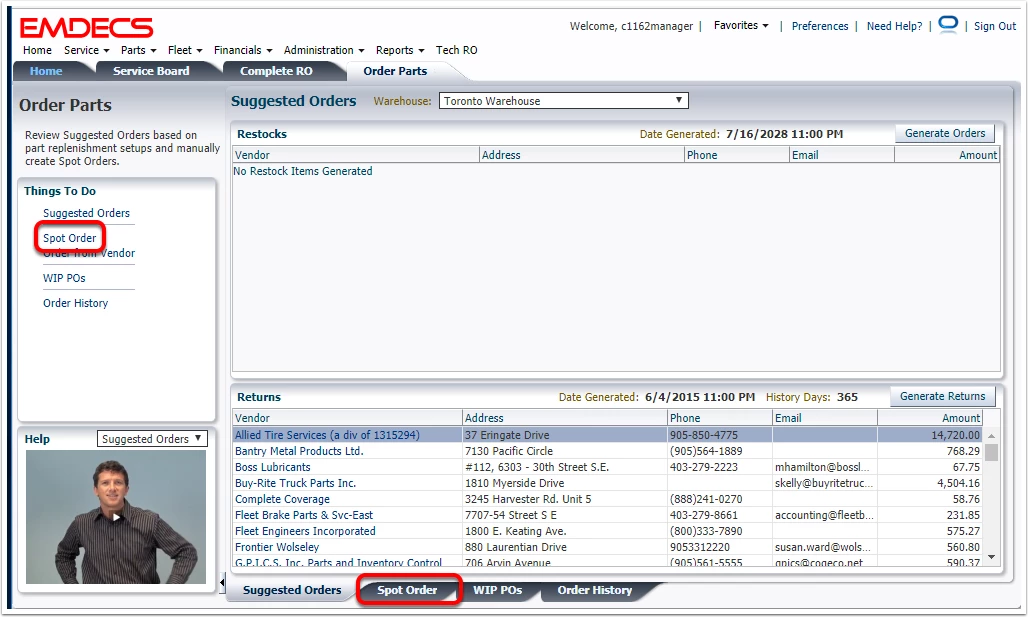
Task: Open WIP POs in Things To Do
Action: click(x=64, y=278)
